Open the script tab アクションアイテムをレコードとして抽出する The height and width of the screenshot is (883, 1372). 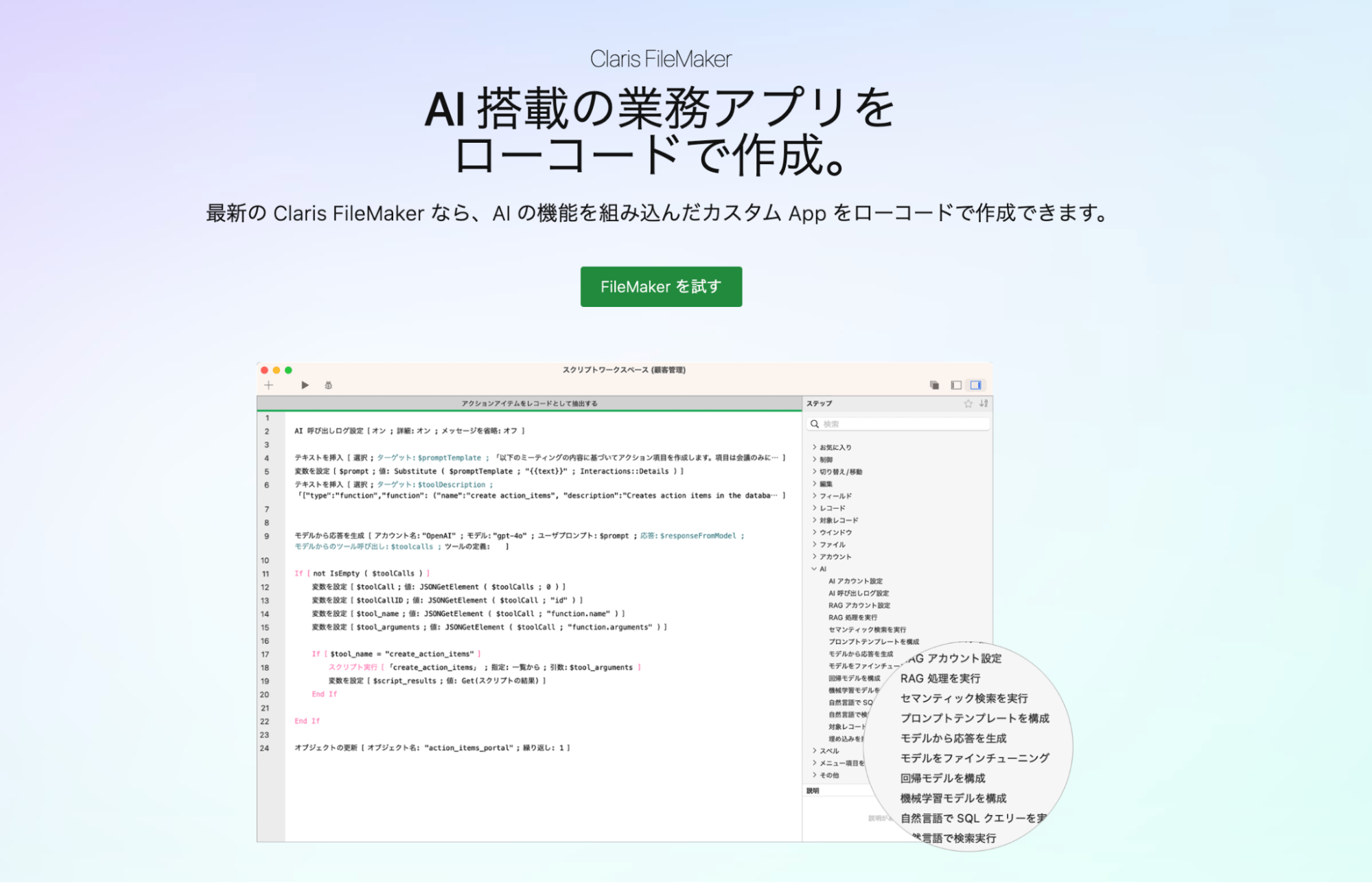click(529, 404)
